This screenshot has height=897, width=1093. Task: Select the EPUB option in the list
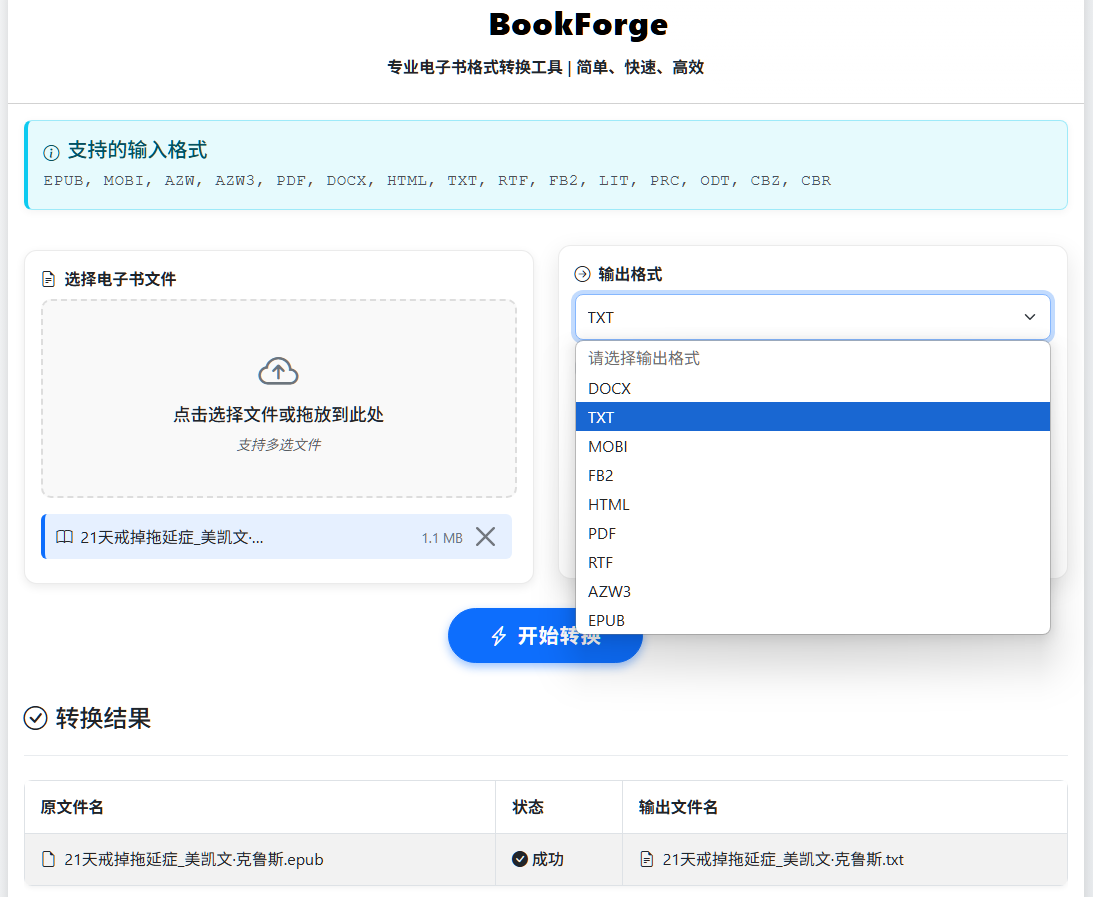click(x=606, y=620)
